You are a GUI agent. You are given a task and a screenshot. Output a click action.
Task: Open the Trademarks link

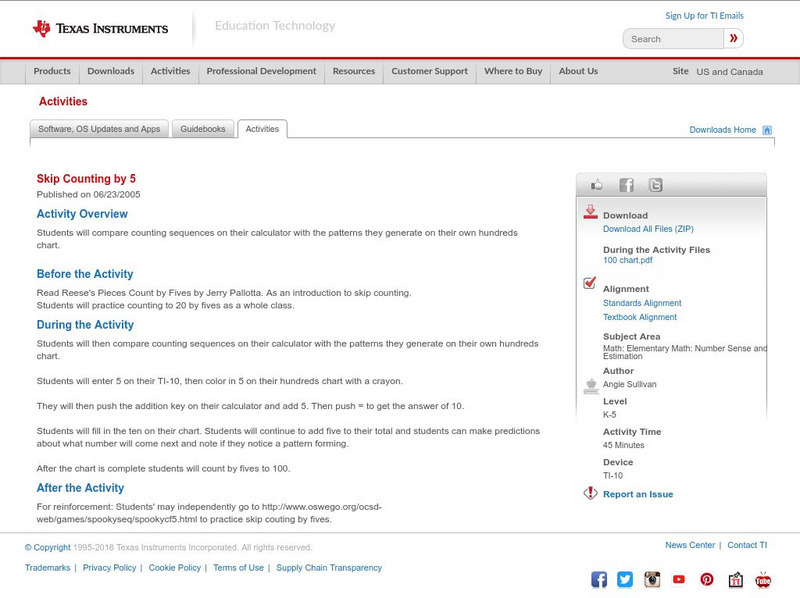47,568
